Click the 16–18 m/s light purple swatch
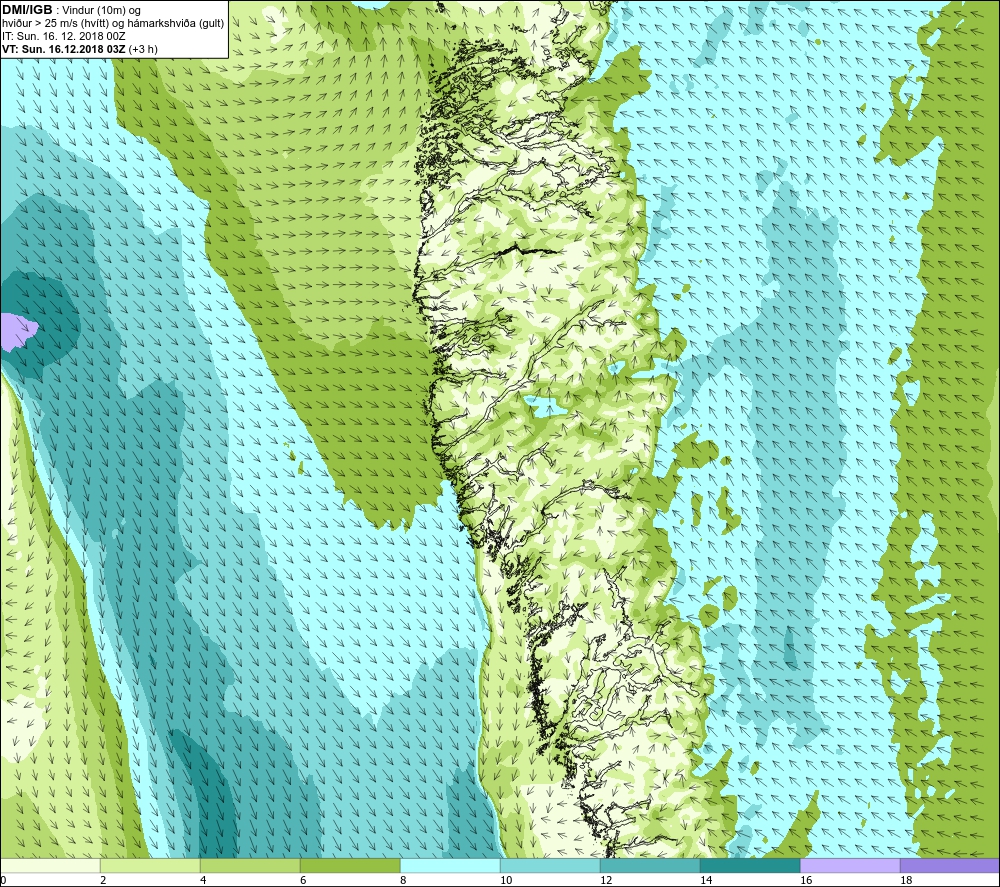The width and height of the screenshot is (1000, 887). click(x=850, y=866)
